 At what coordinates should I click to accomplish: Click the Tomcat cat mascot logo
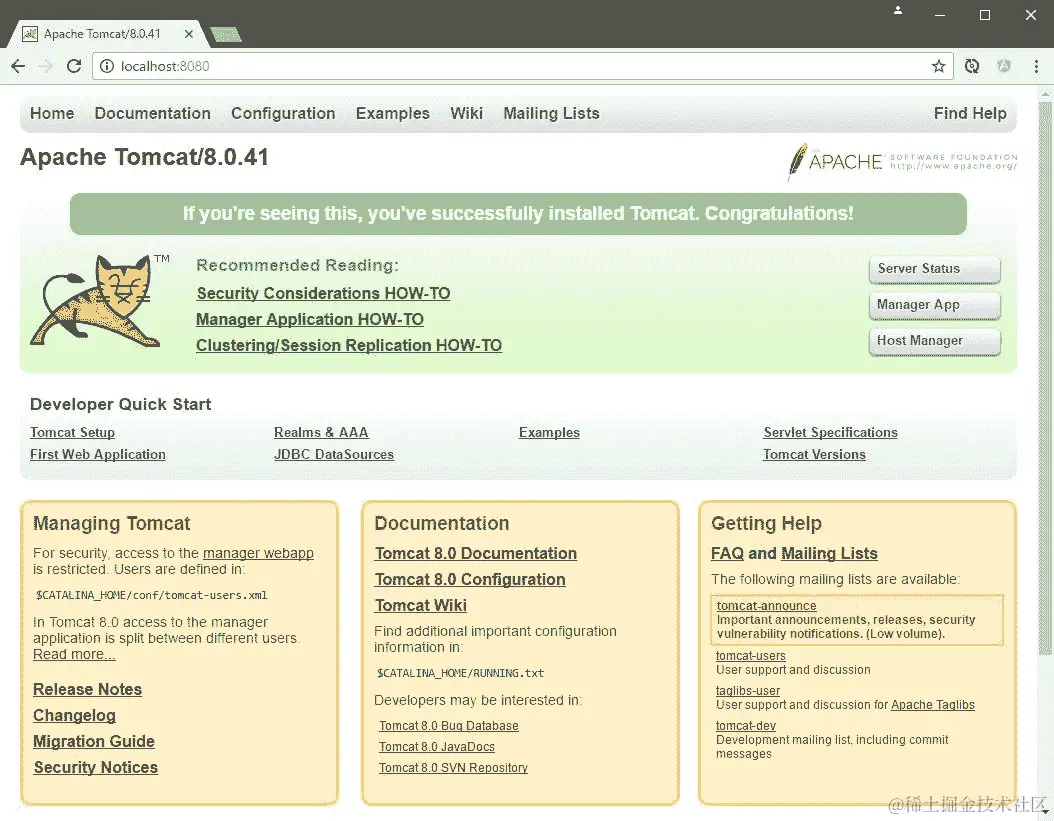[99, 300]
